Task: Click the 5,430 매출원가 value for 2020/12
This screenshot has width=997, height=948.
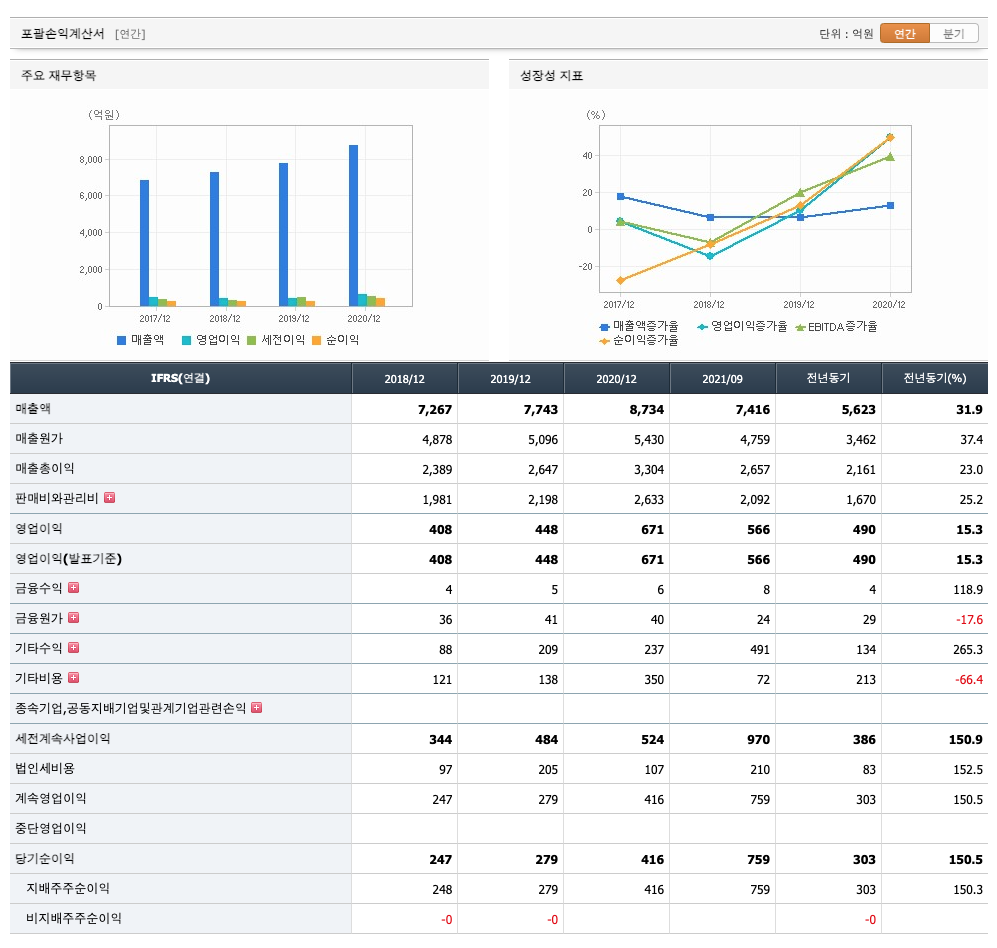Action: coord(649,439)
